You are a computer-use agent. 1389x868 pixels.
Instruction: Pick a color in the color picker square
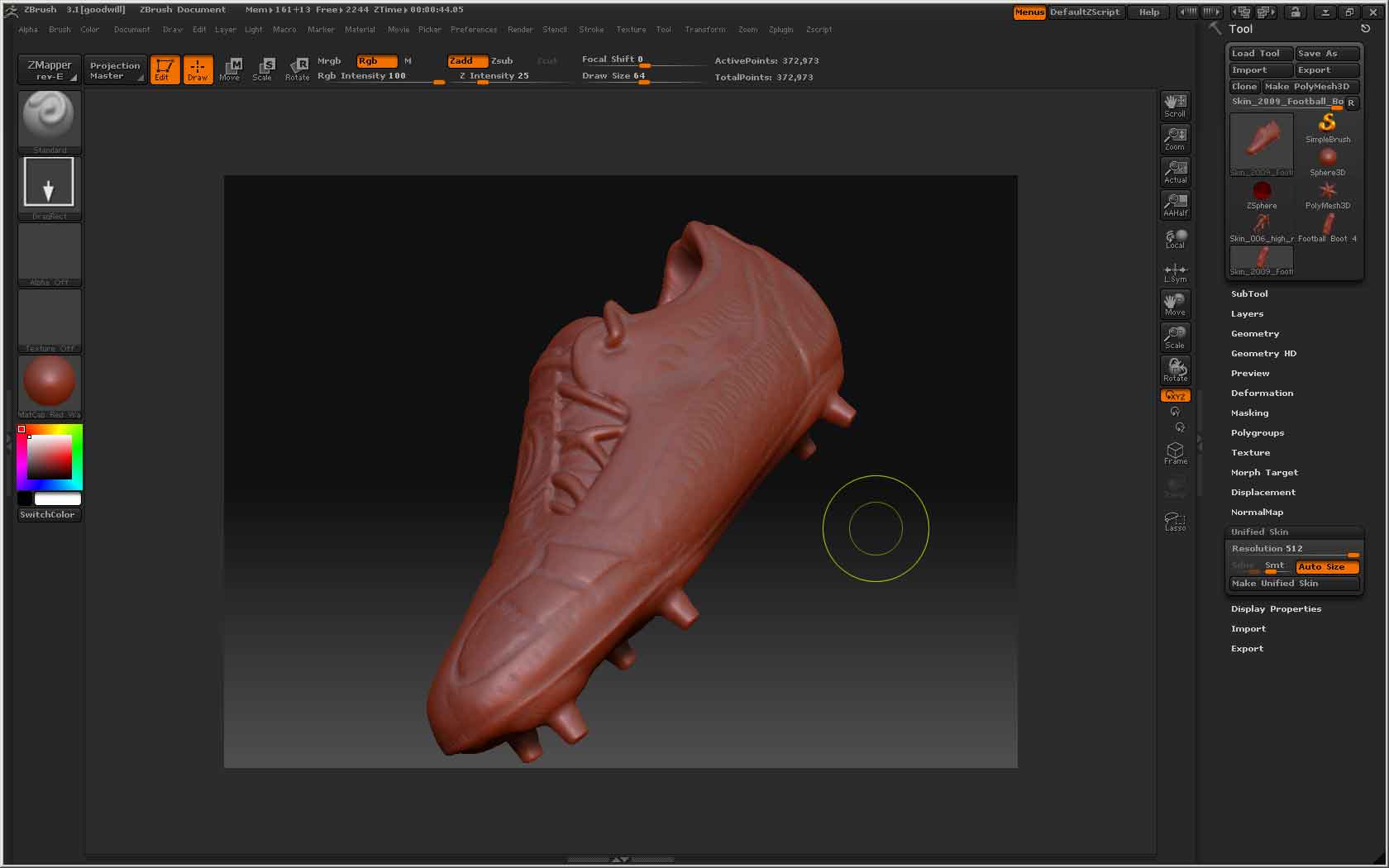pos(50,457)
